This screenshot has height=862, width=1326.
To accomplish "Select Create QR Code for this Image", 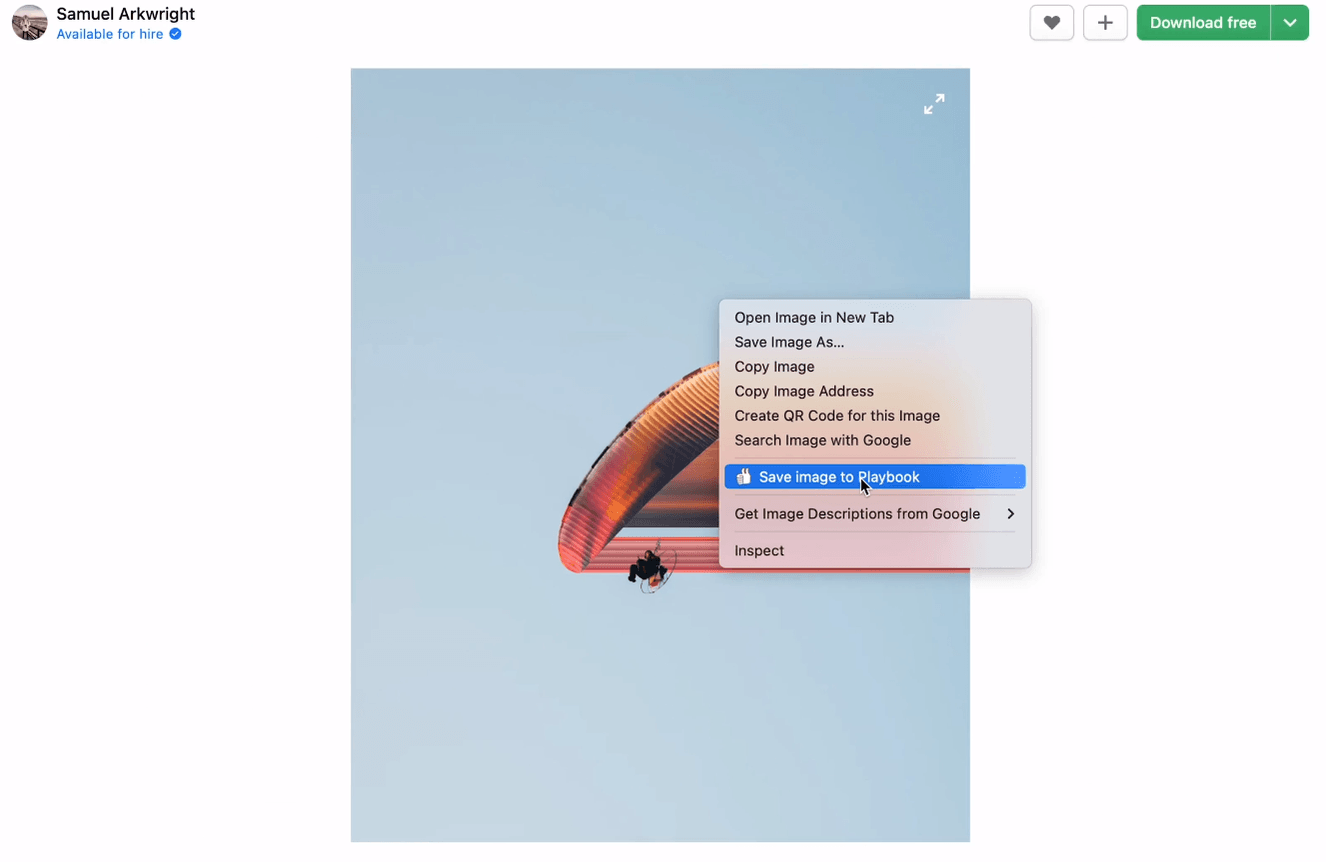I will point(837,415).
